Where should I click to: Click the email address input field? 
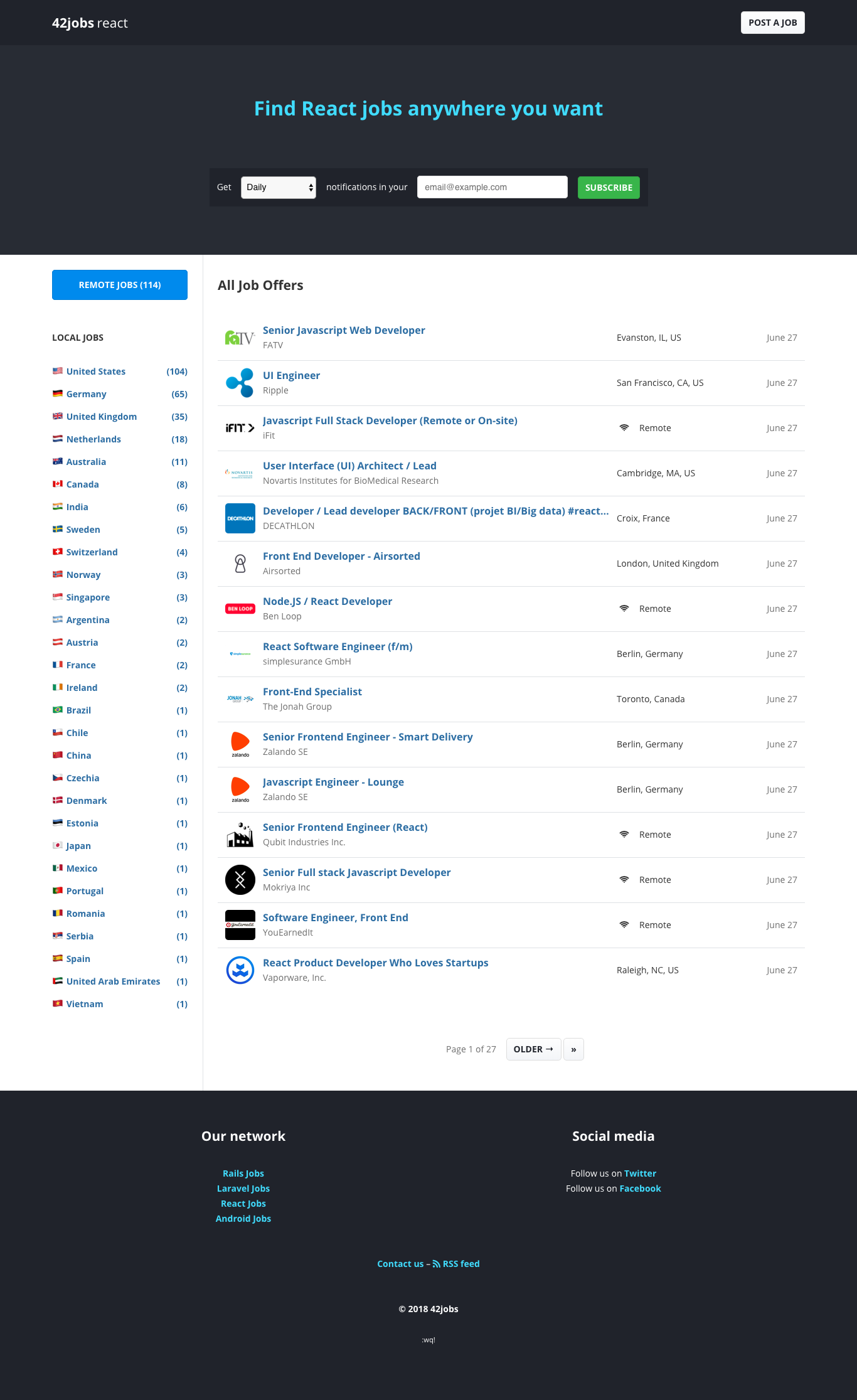click(492, 187)
